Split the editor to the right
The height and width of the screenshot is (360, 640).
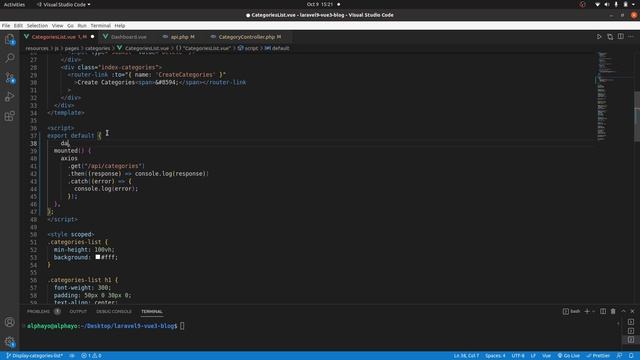click(620, 37)
